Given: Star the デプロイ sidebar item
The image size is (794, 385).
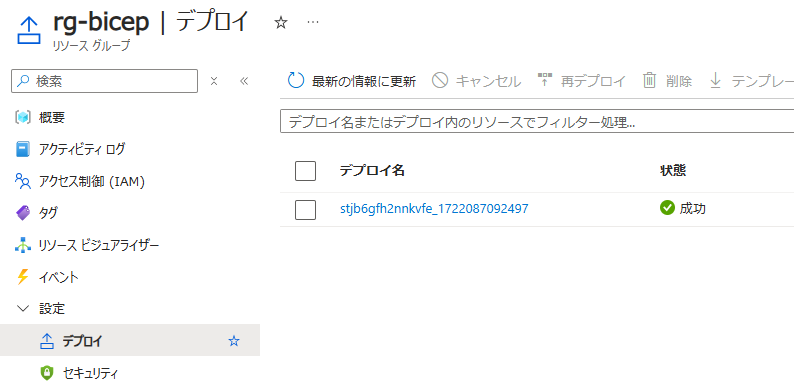Looking at the screenshot, I should tap(233, 341).
